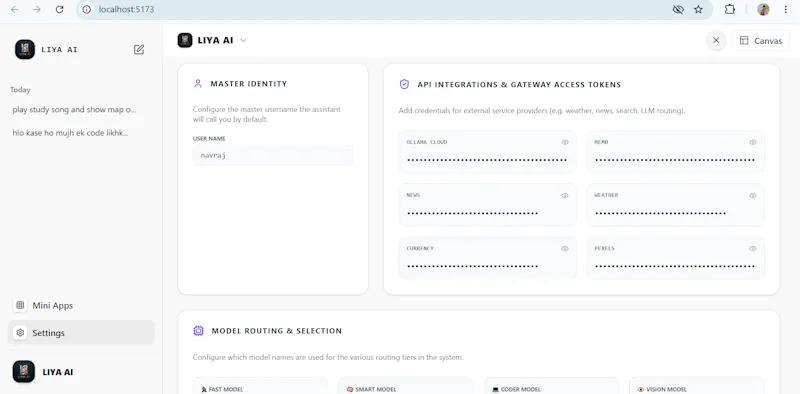
Task: Reload the page with browser refresh icon
Action: click(60, 9)
